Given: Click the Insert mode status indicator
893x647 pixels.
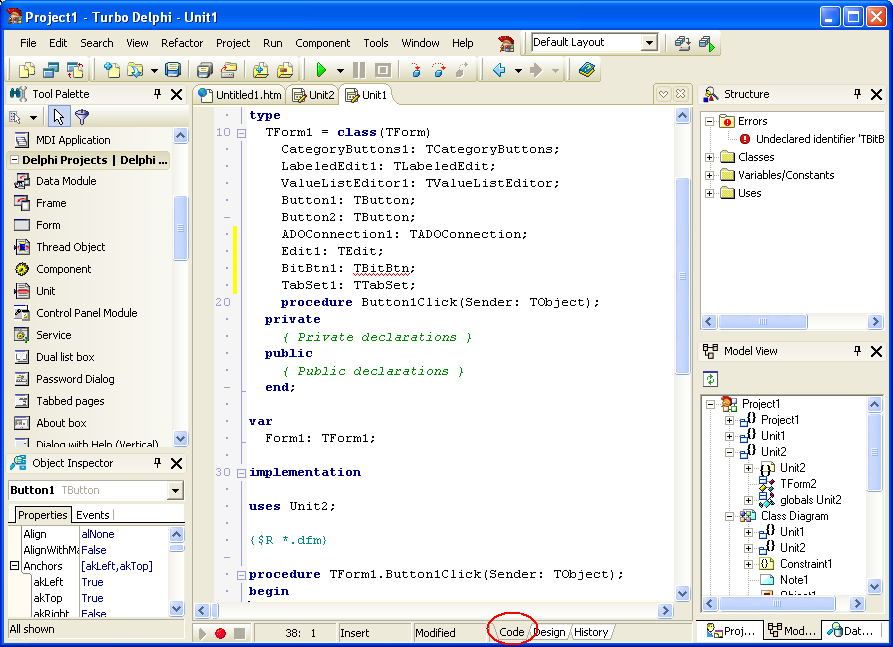Looking at the screenshot, I should 354,633.
